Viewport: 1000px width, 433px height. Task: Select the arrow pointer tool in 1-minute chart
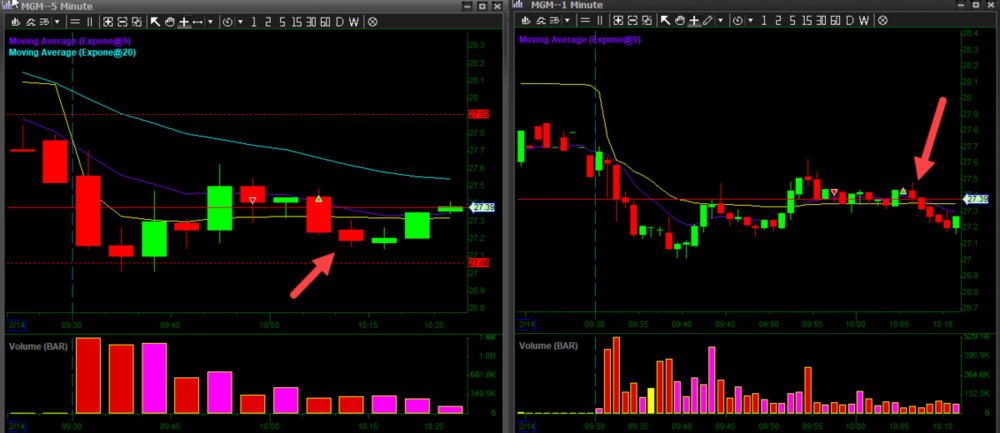click(666, 21)
